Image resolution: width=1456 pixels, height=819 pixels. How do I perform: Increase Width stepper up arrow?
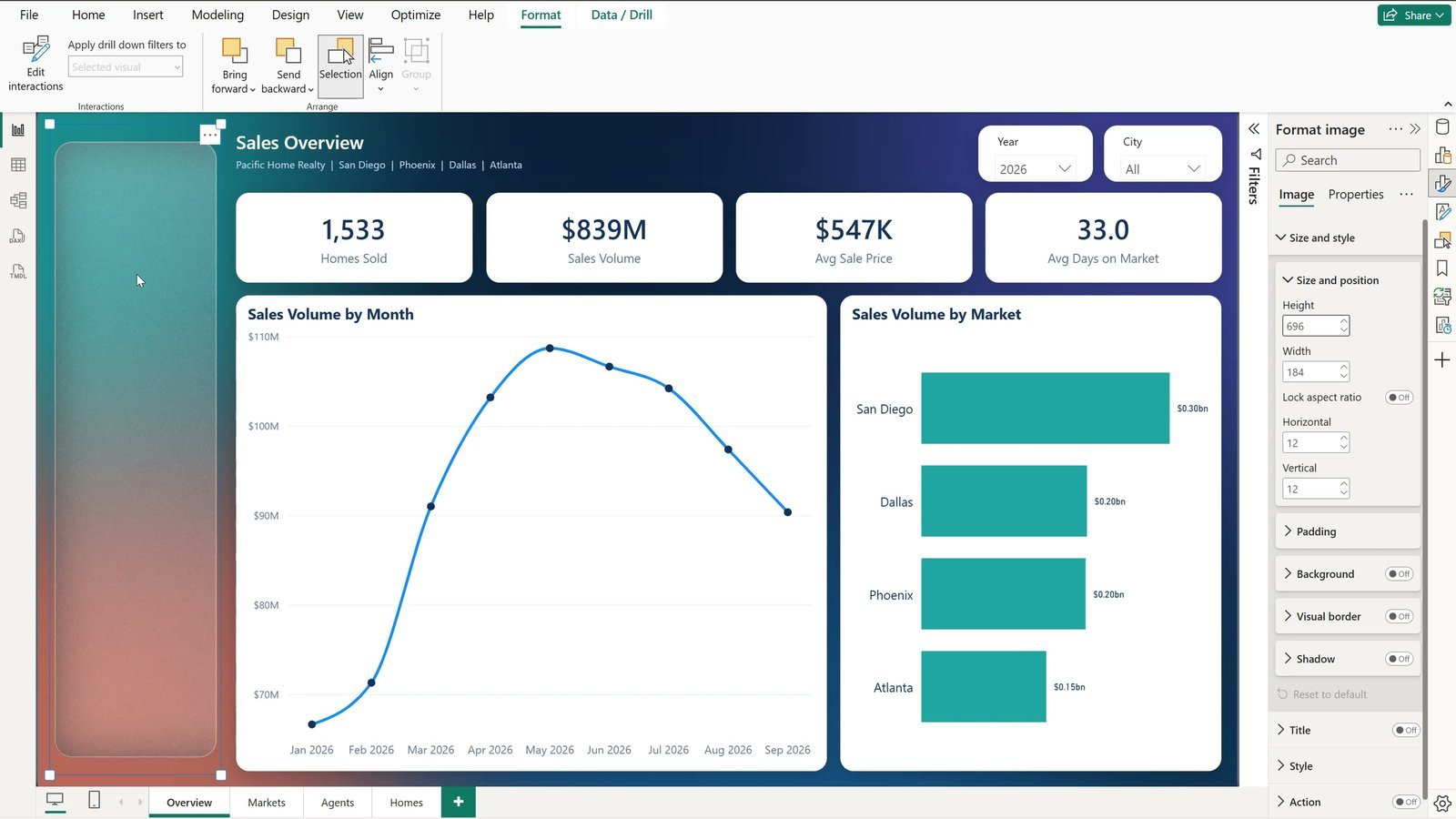(x=1344, y=368)
